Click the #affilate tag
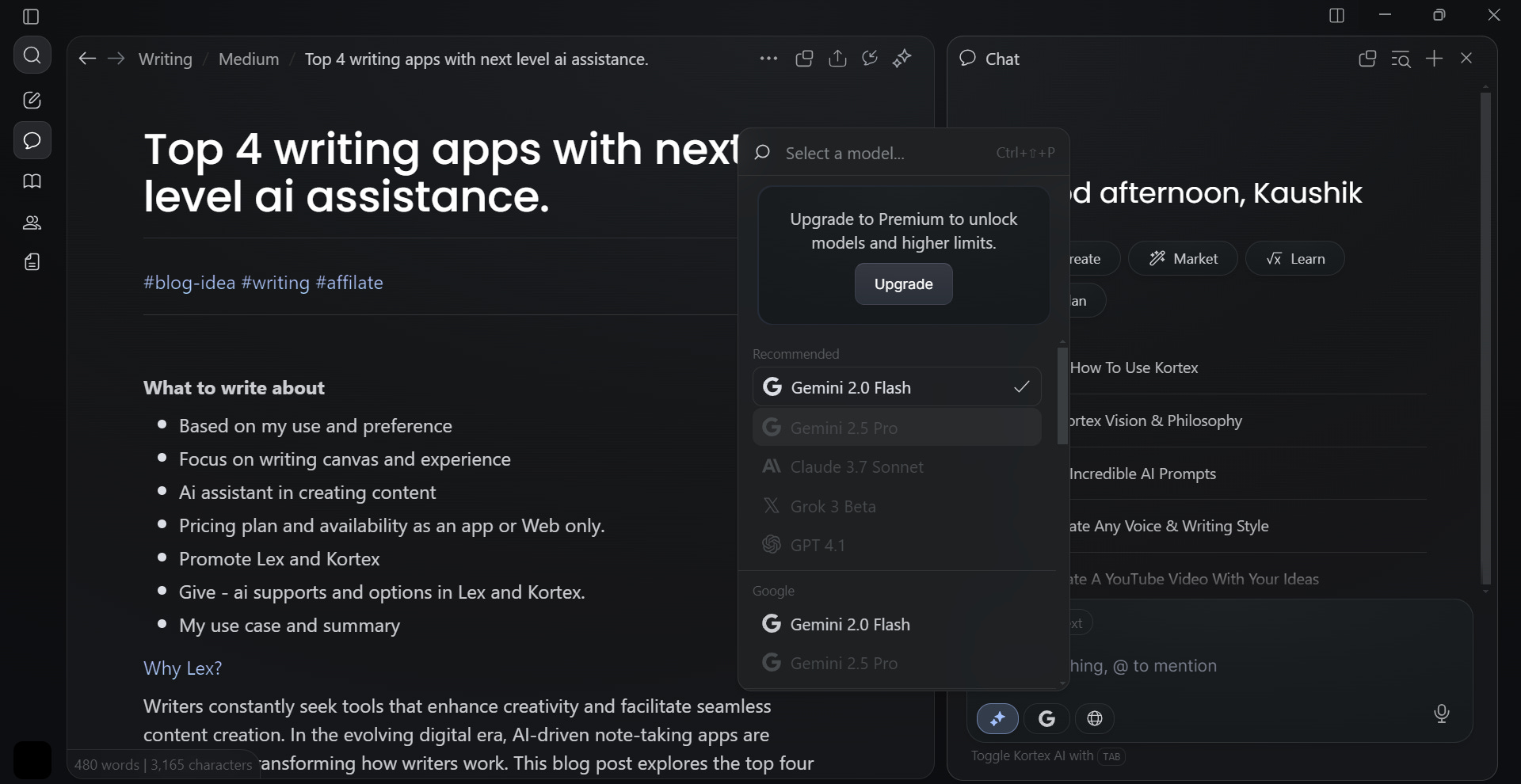 (x=349, y=283)
